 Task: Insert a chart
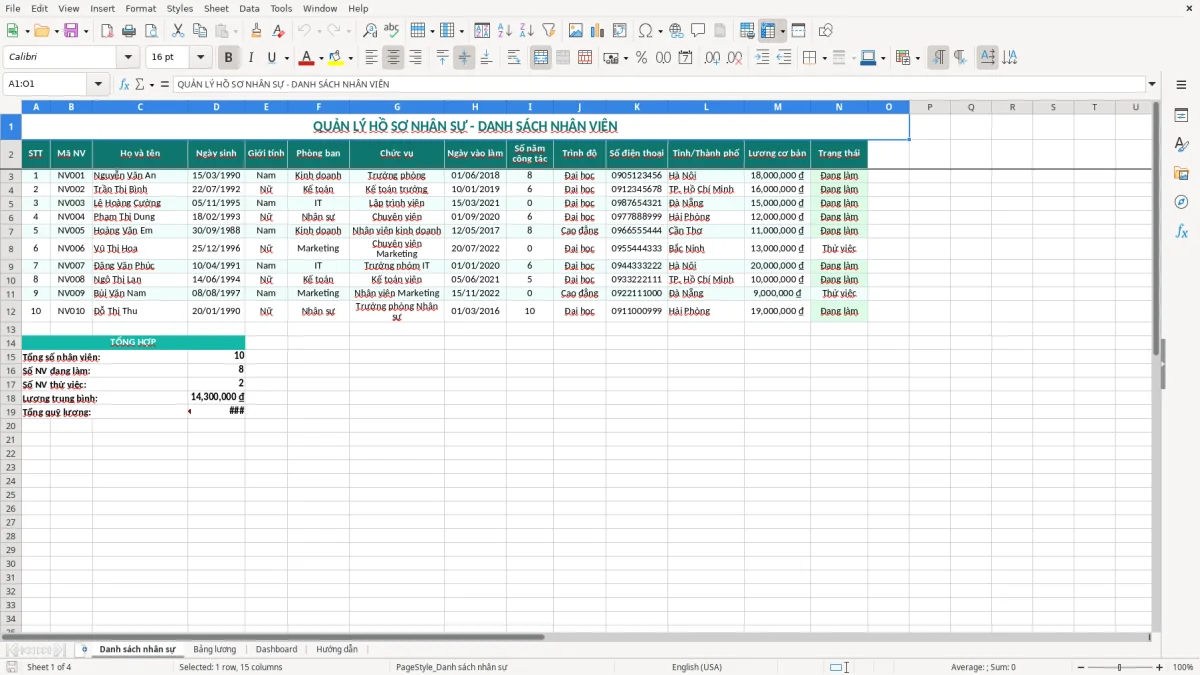coord(598,31)
